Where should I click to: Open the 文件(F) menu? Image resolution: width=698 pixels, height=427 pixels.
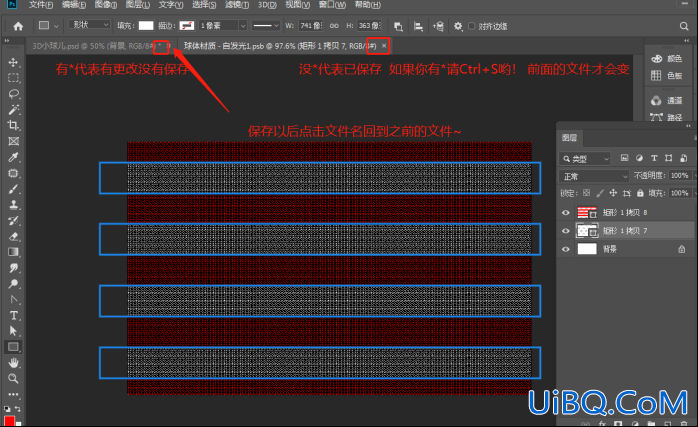tap(41, 5)
